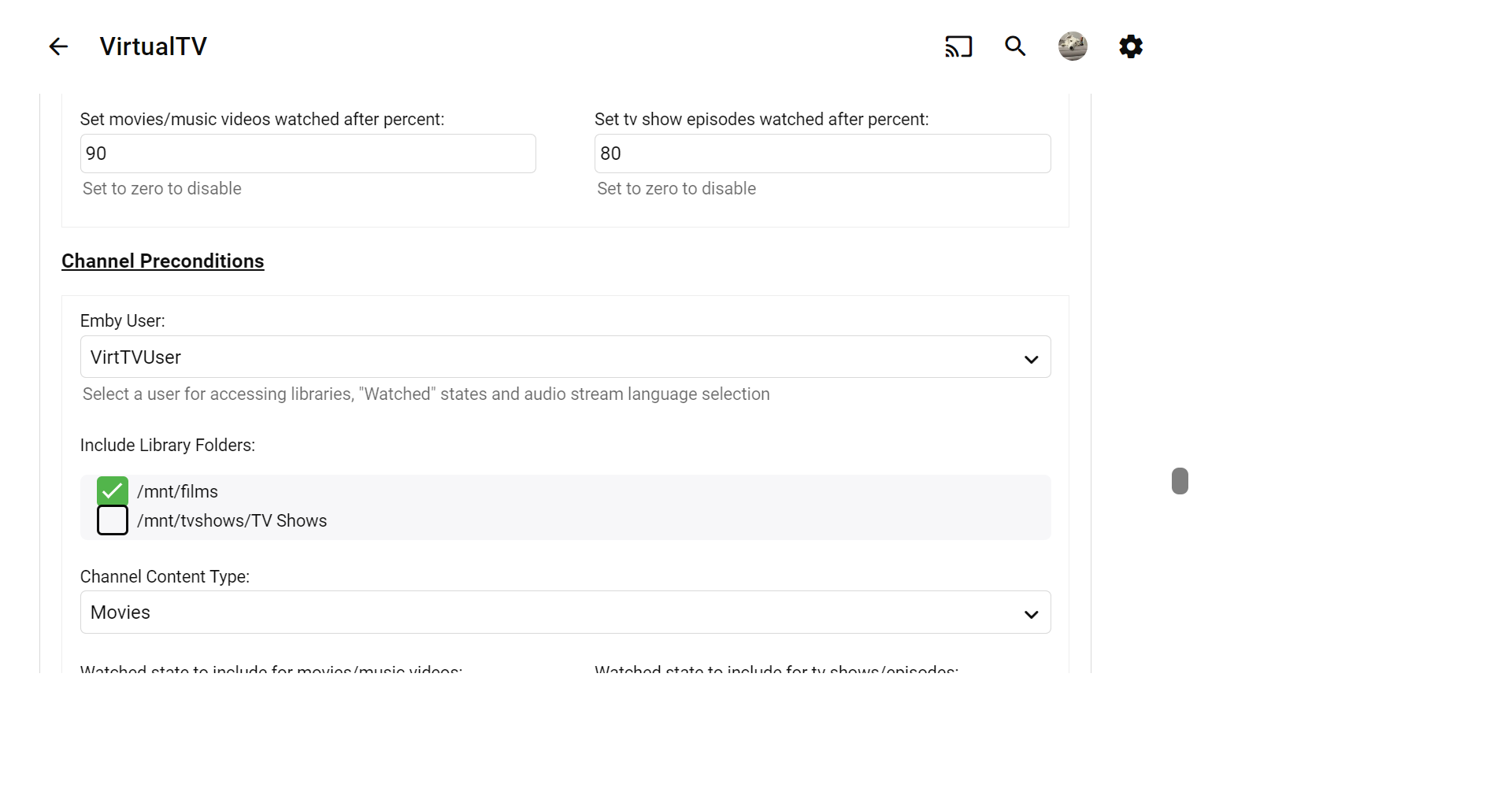Click the /mnt/films folder label

click(177, 491)
